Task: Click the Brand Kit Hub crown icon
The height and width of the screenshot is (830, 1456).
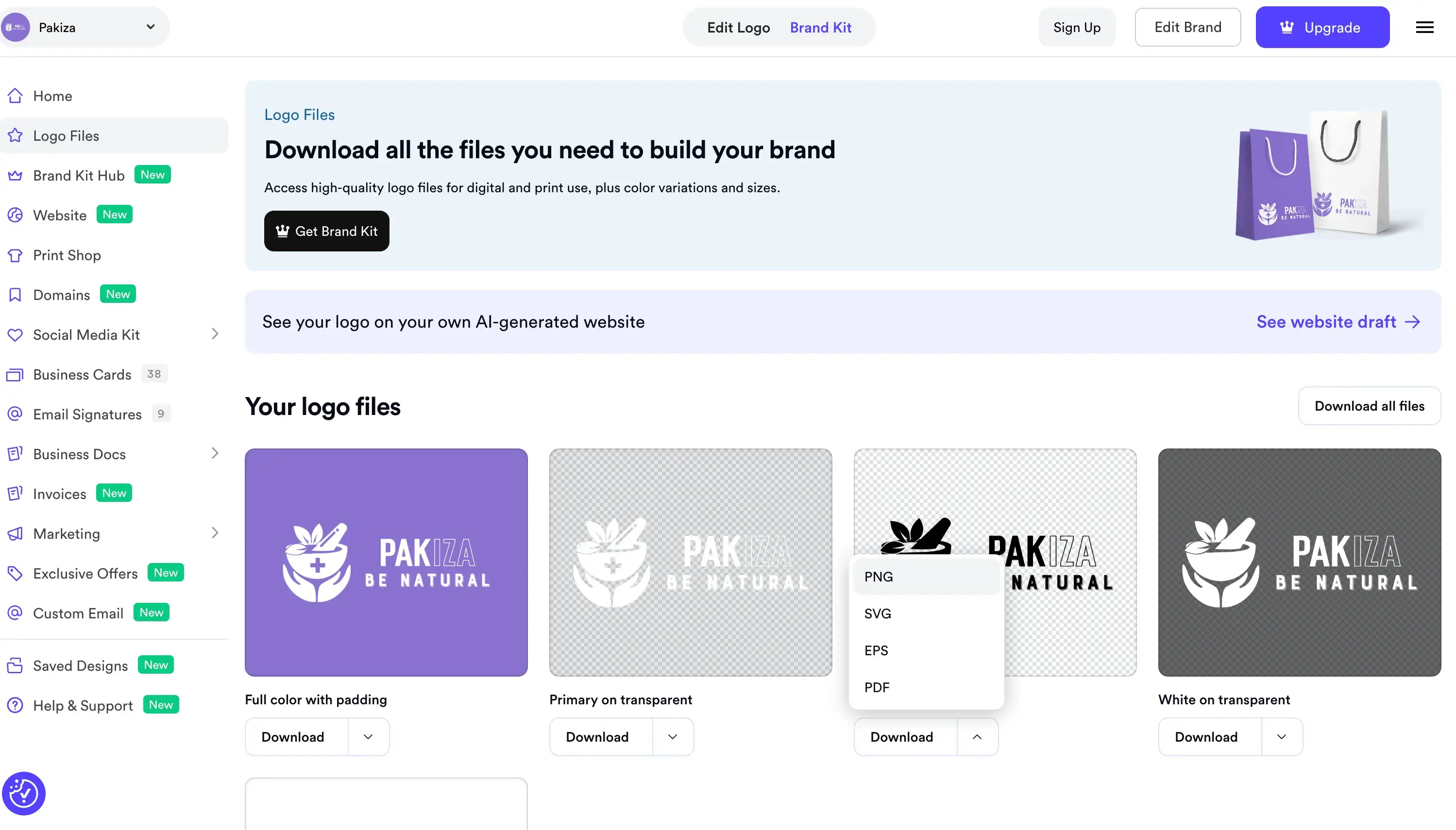Action: (x=16, y=176)
